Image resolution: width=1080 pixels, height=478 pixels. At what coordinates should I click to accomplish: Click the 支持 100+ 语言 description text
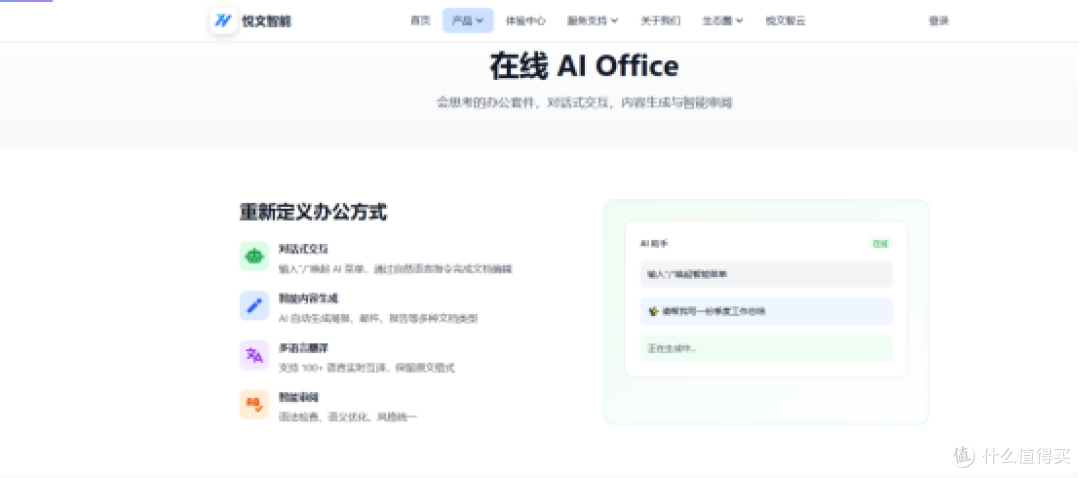coord(366,368)
